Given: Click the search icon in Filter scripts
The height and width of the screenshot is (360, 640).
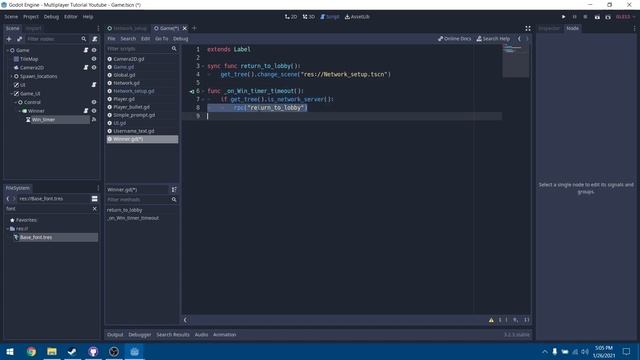Looking at the screenshot, I should pos(174,49).
